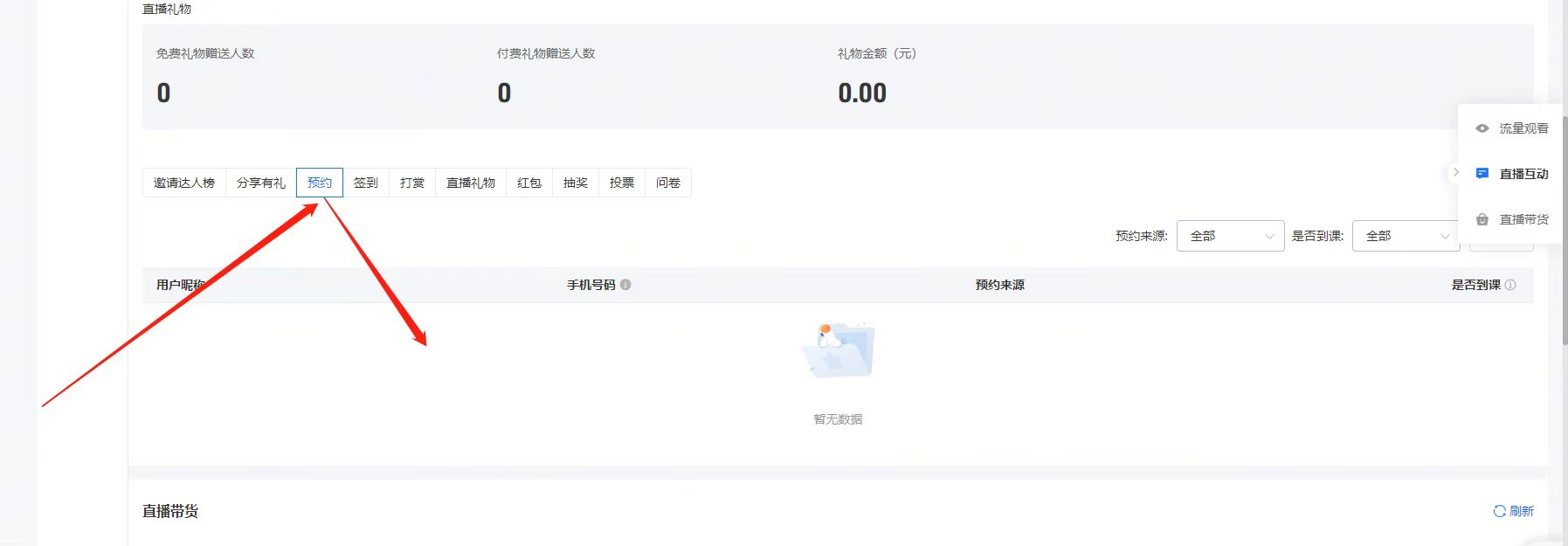Image resolution: width=1568 pixels, height=546 pixels.
Task: Click the 礼物金额（元） statistic label
Action: (877, 53)
